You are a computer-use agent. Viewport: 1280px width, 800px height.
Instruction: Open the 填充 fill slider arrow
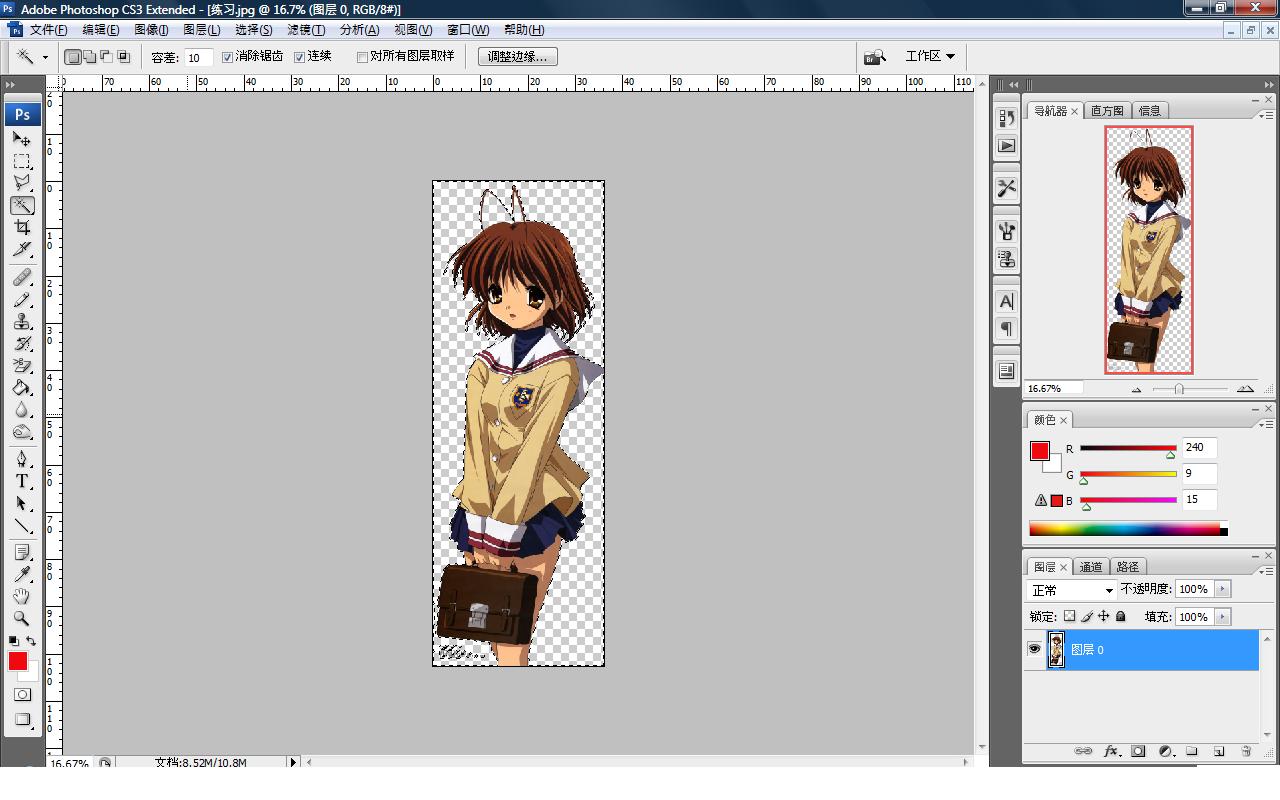(1223, 617)
